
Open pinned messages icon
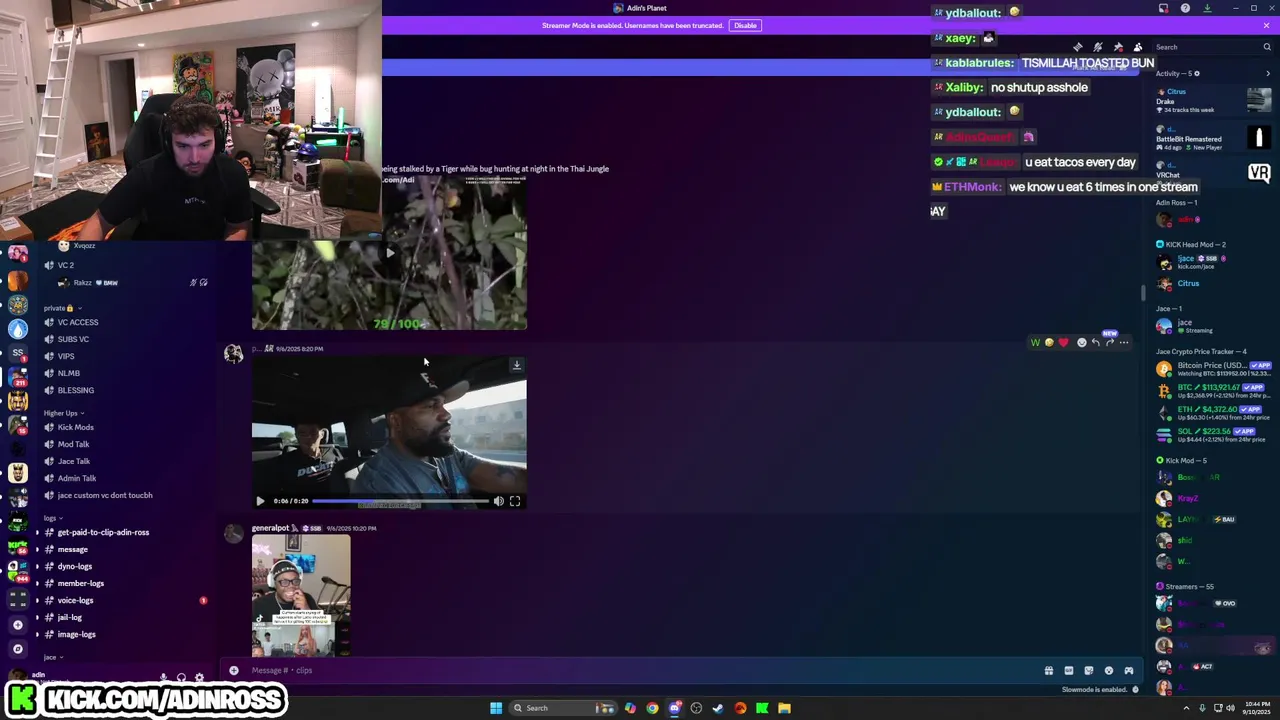click(1117, 47)
